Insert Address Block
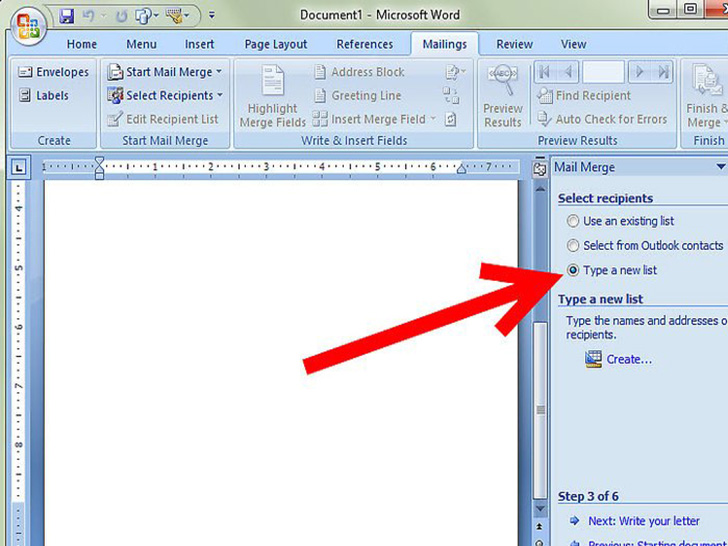Image resolution: width=728 pixels, height=546 pixels. tap(359, 72)
